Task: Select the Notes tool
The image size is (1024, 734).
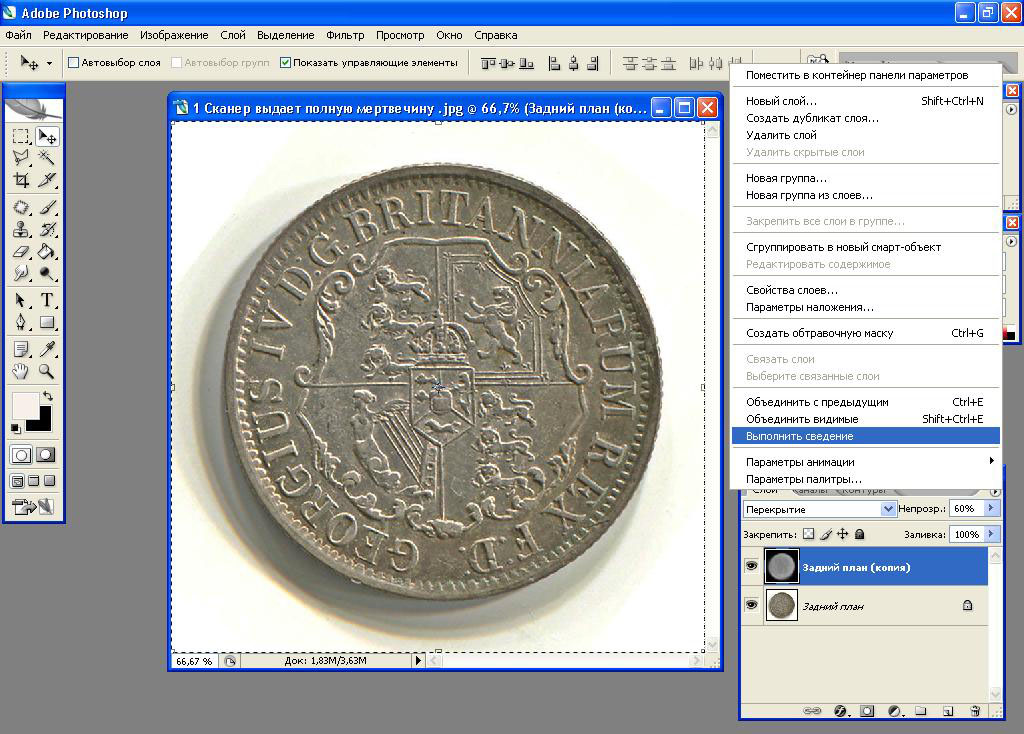Action: (22, 349)
